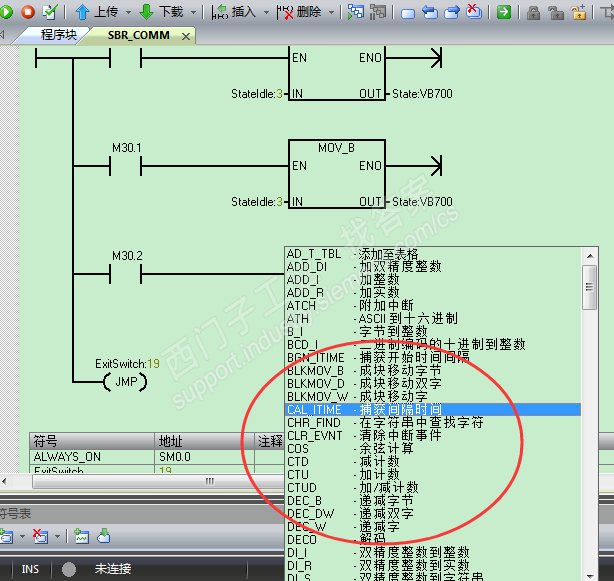Click the INS status bar indicator
This screenshot has height=581, width=614.
point(30,569)
